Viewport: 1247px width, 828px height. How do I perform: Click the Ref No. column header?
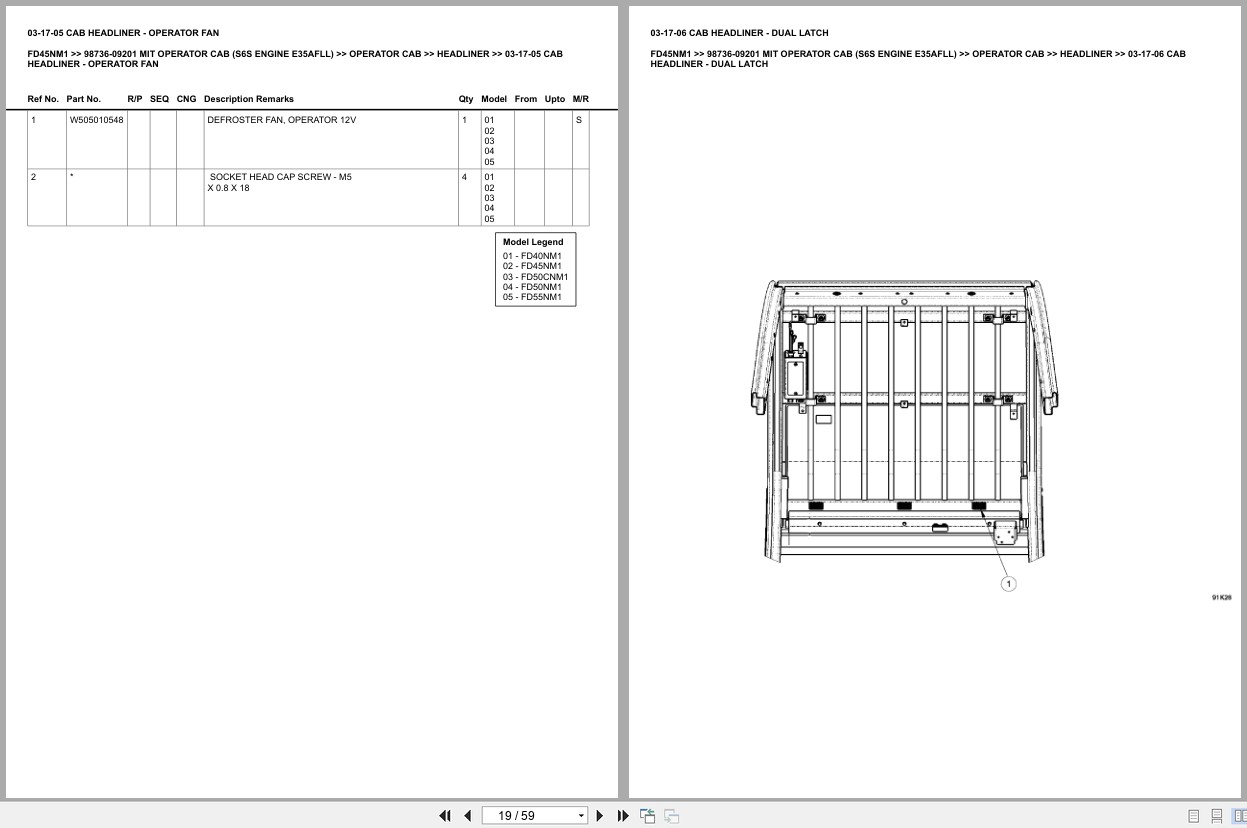click(43, 99)
